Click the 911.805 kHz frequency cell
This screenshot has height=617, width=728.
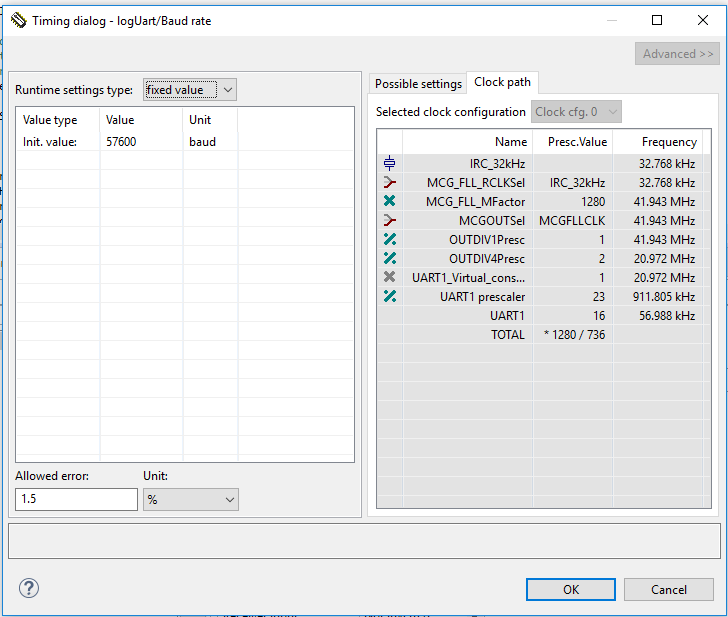tap(658, 297)
